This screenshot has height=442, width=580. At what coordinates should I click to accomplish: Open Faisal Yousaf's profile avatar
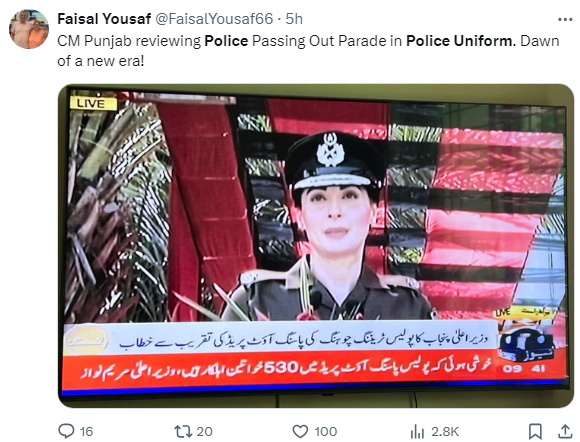coord(29,29)
